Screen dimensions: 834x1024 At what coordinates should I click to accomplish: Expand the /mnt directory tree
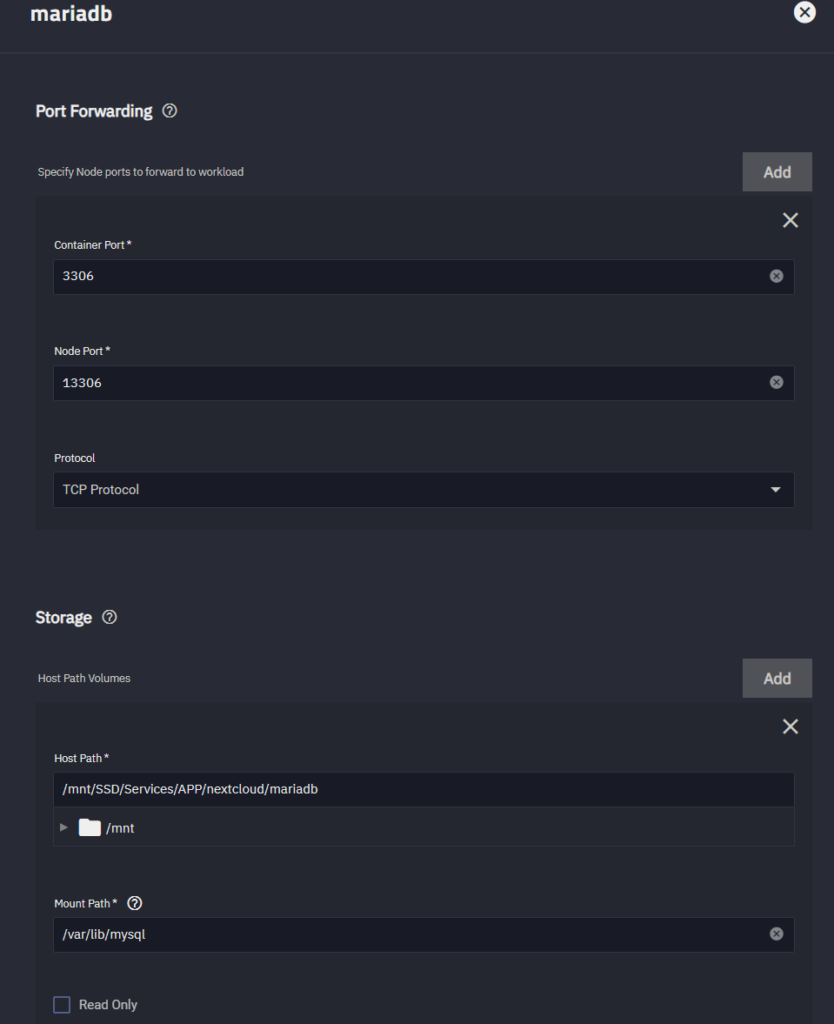coord(63,827)
